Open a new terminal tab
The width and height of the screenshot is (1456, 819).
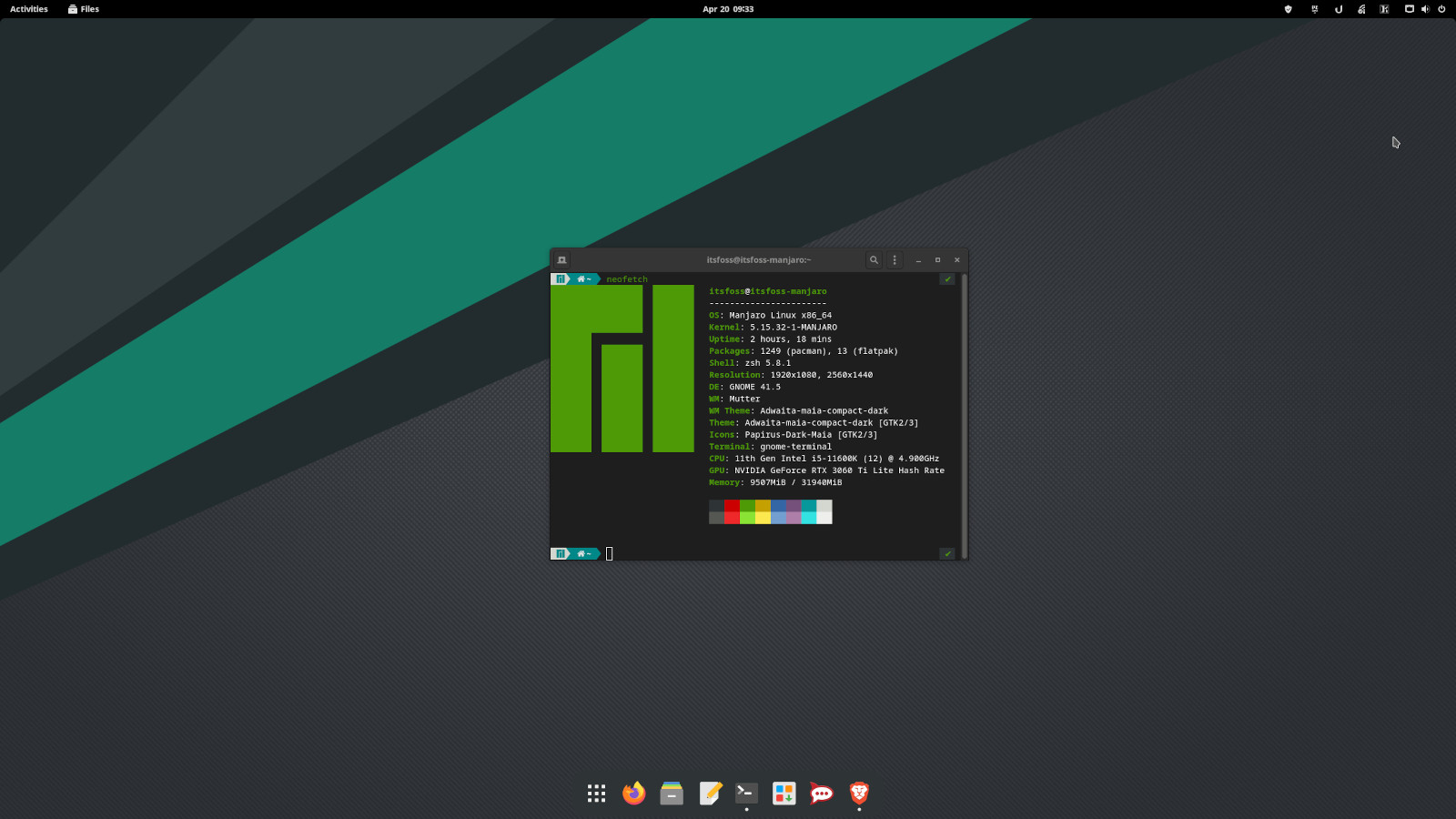click(561, 259)
